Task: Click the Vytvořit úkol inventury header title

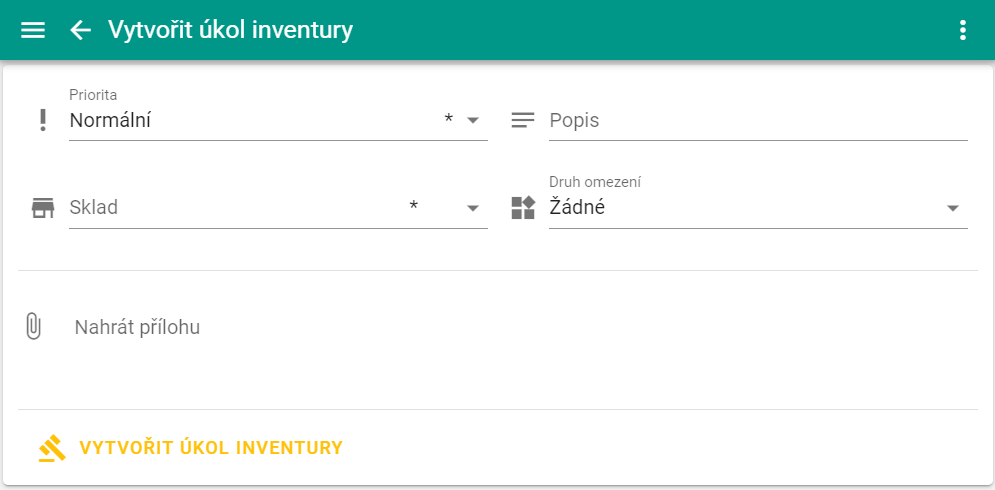Action: click(x=230, y=30)
